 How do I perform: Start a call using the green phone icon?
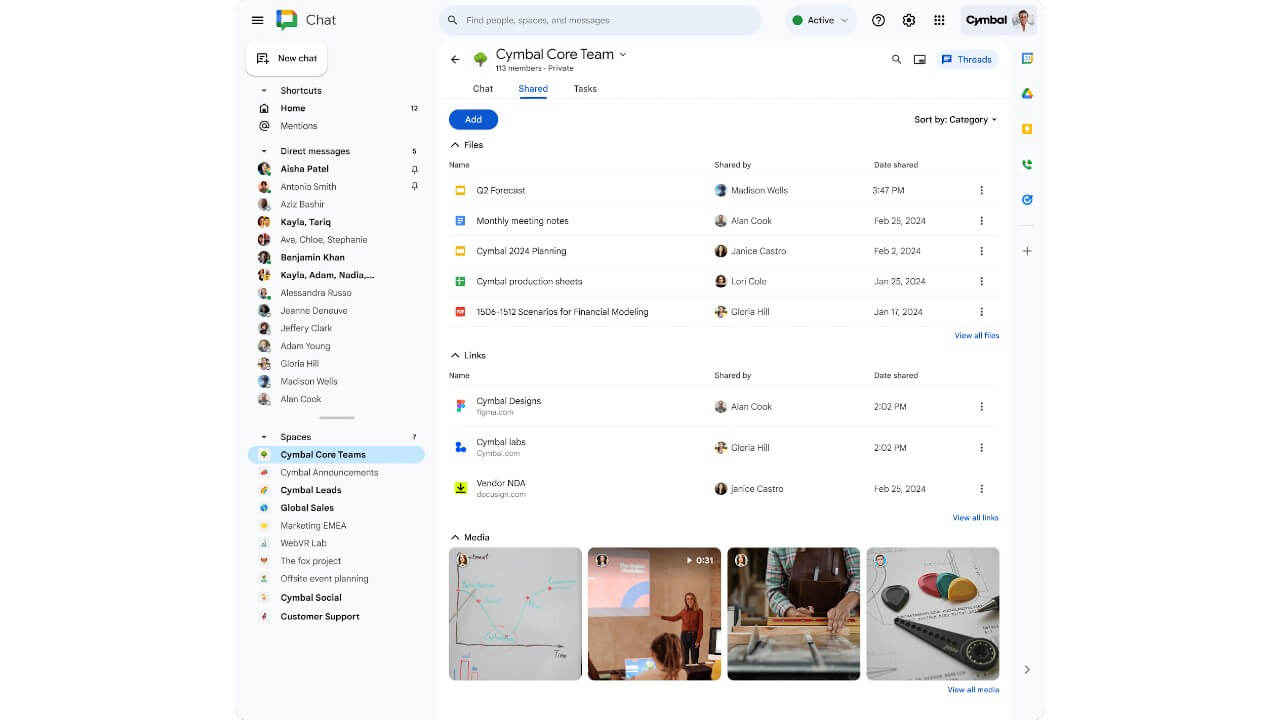tap(1027, 163)
